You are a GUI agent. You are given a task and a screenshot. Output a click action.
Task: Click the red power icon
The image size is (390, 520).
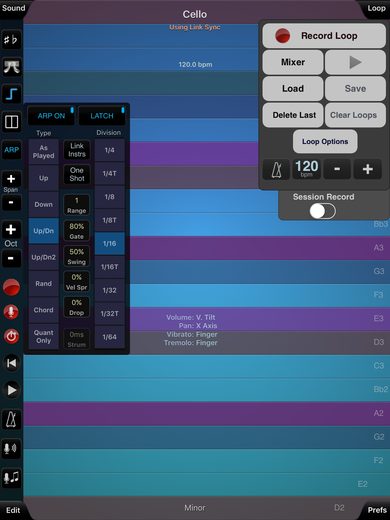coord(11,336)
